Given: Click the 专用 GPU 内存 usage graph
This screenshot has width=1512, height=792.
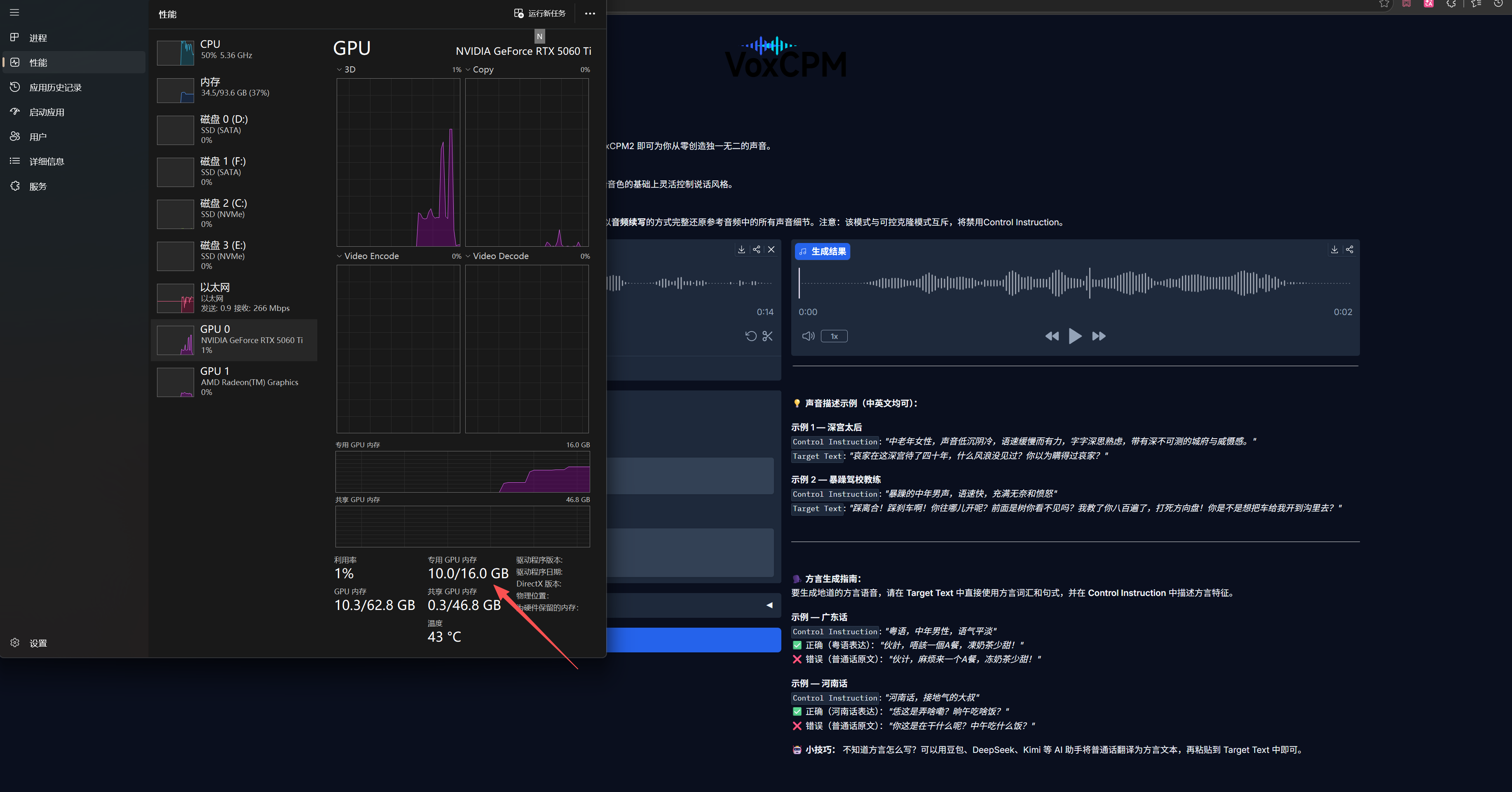Looking at the screenshot, I should click(x=462, y=472).
